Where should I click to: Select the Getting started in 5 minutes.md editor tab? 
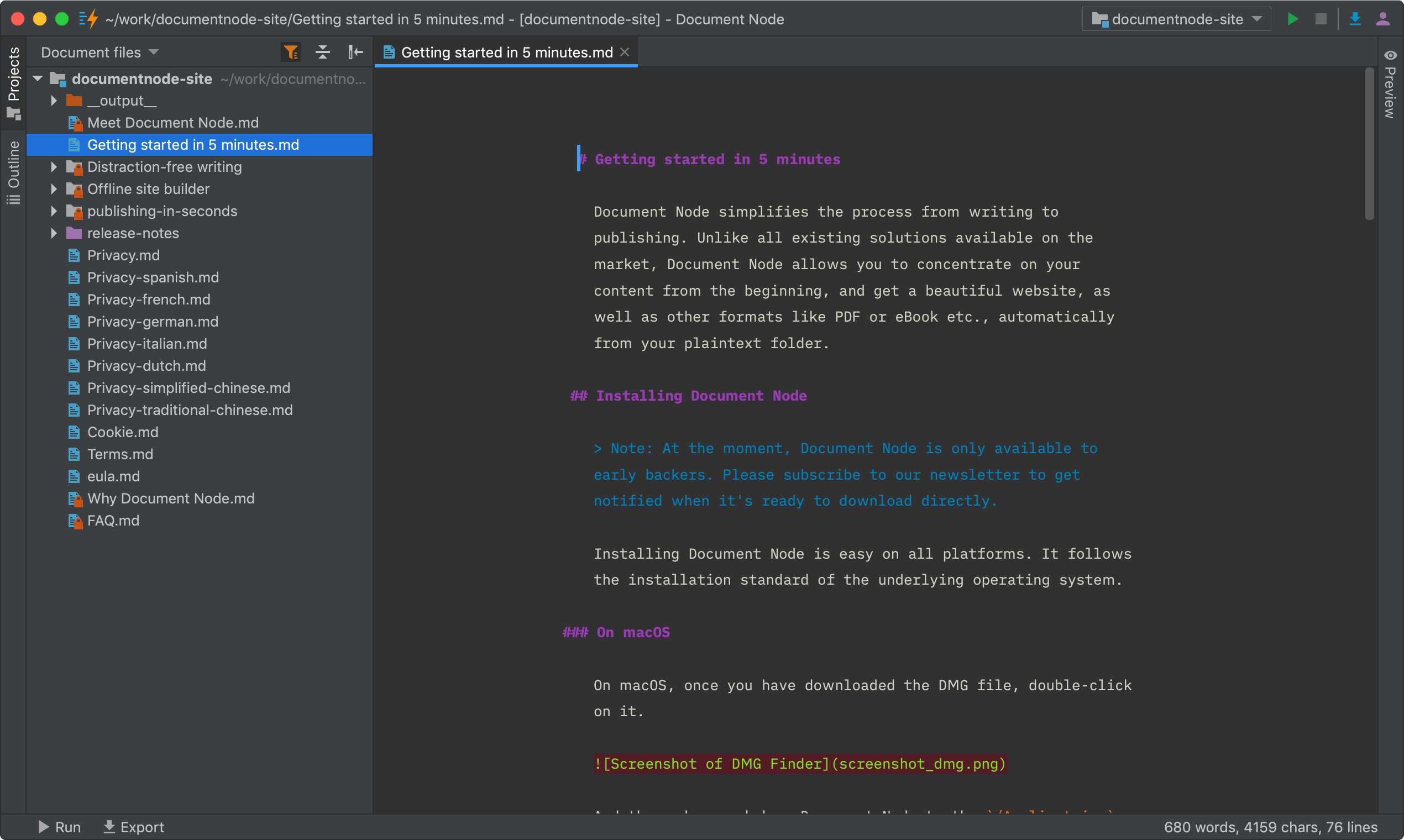tap(507, 53)
